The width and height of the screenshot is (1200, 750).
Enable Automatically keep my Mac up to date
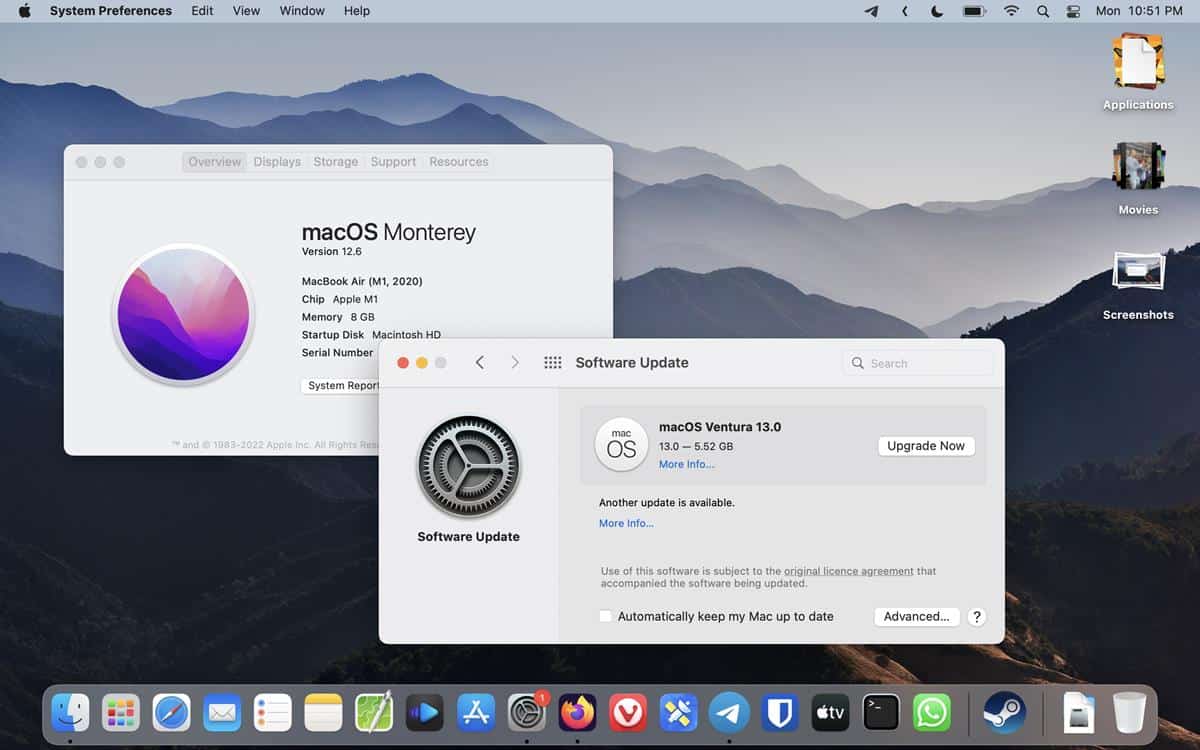coord(605,617)
